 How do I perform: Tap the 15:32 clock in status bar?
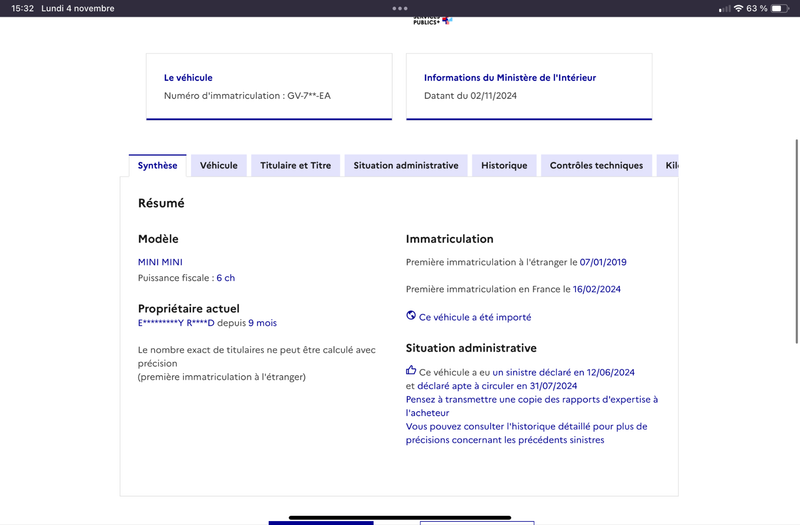coord(22,8)
